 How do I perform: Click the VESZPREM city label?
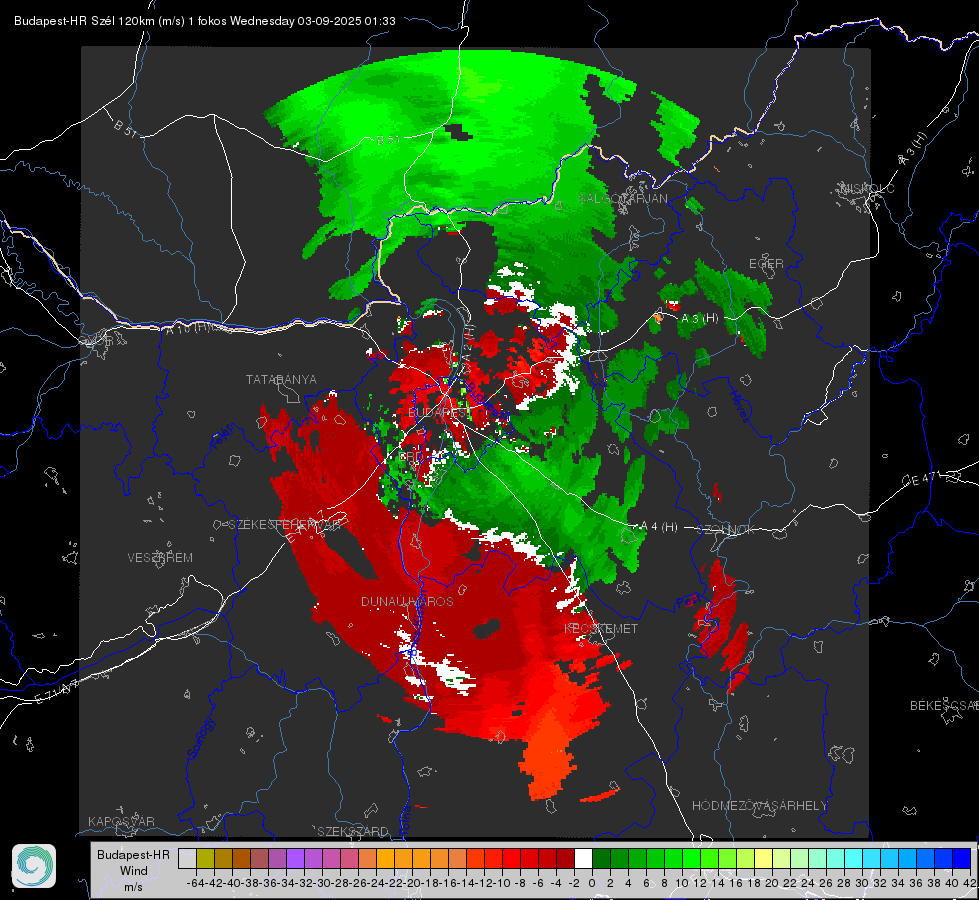(160, 557)
